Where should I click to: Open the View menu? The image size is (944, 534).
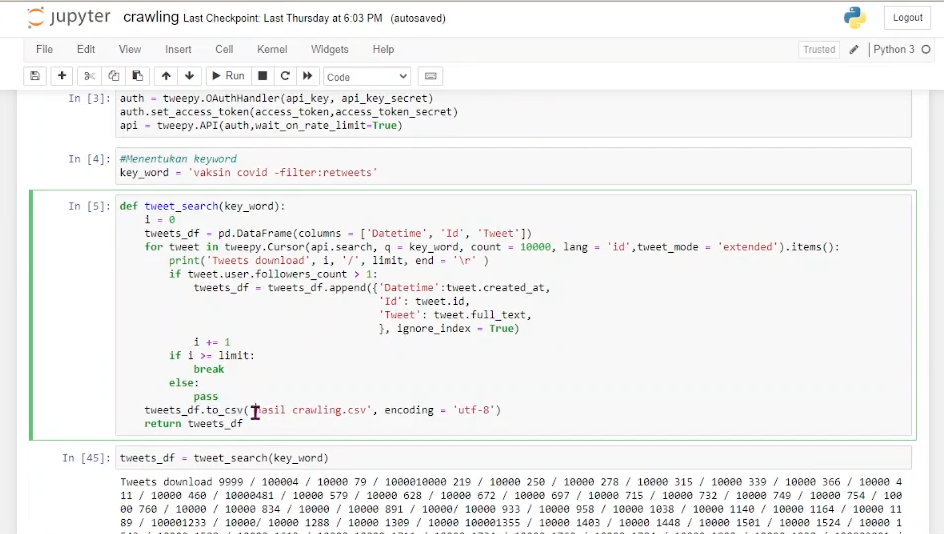(x=129, y=49)
